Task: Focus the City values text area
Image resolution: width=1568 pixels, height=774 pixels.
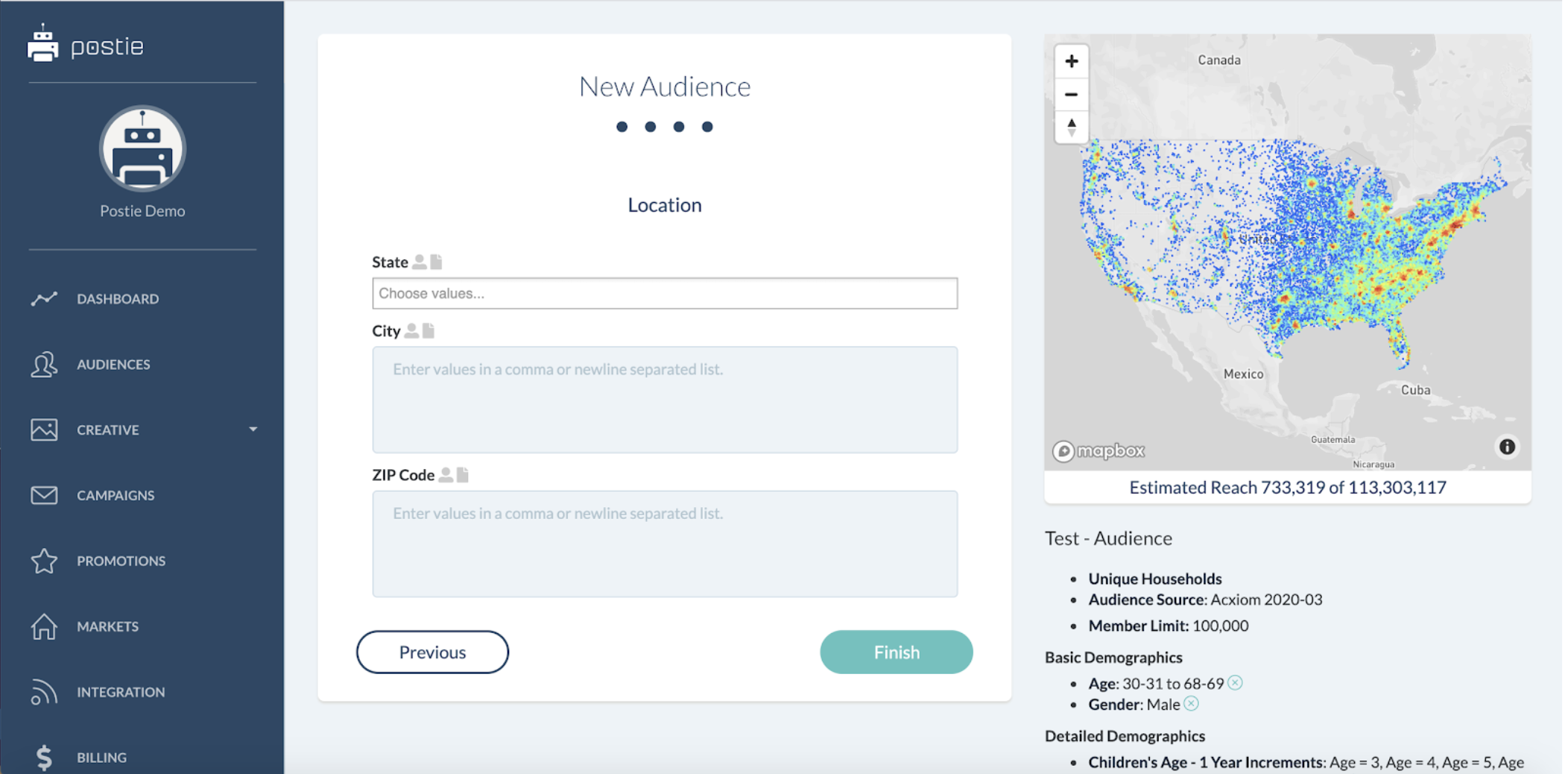Action: click(664, 400)
